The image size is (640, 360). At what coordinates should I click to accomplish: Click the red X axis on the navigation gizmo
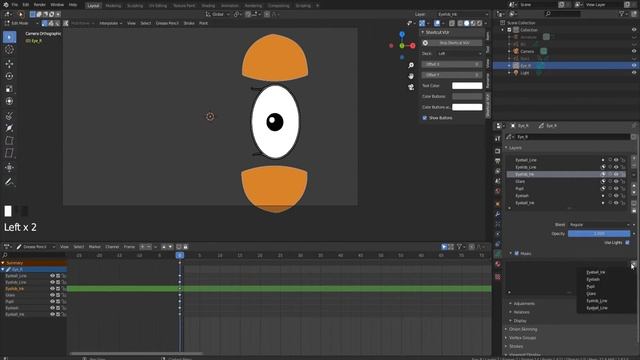click(413, 46)
